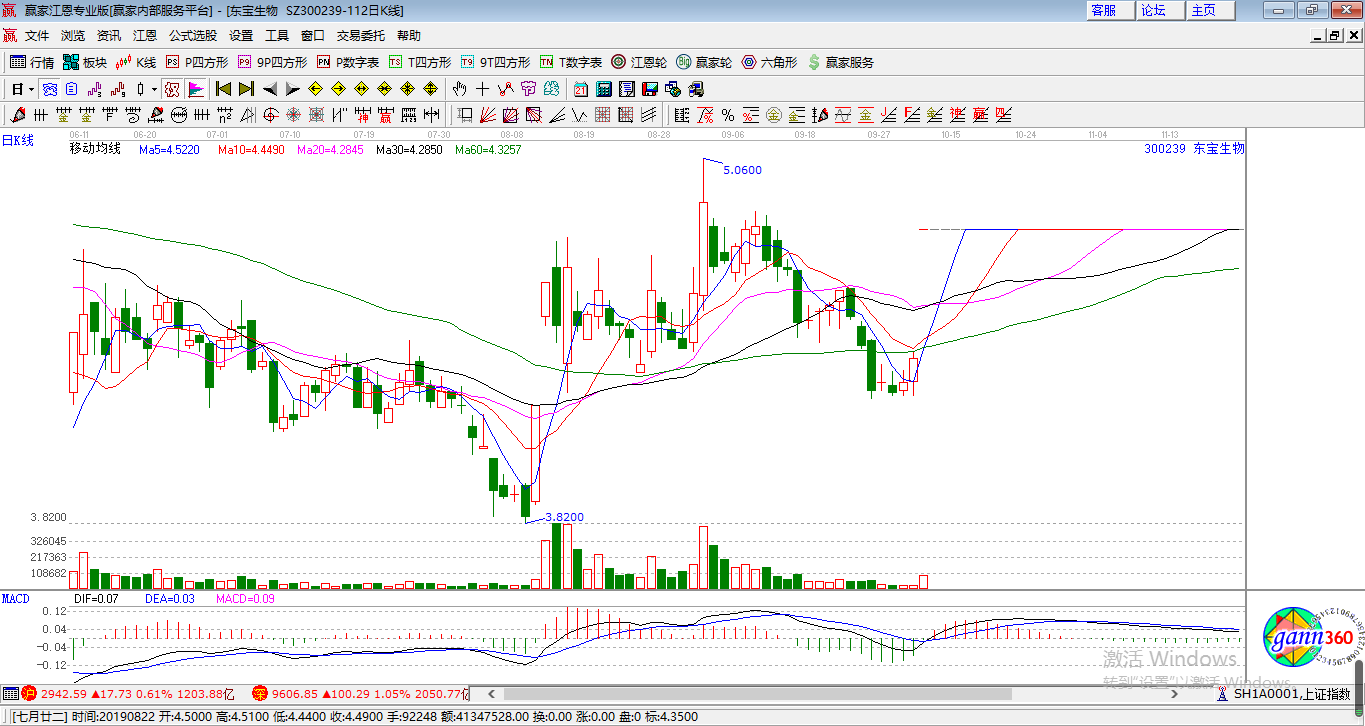Open the 帮助 menu

tap(409, 36)
